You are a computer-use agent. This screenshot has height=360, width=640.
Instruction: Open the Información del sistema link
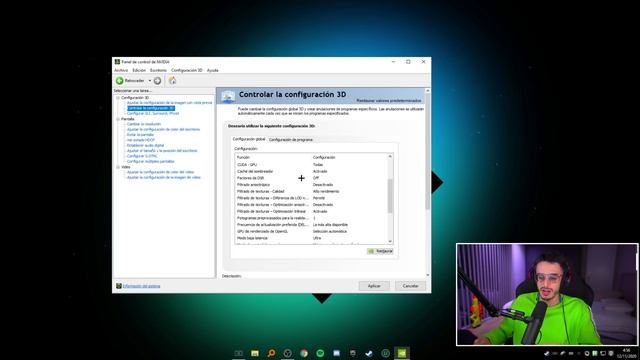pyautogui.click(x=142, y=286)
